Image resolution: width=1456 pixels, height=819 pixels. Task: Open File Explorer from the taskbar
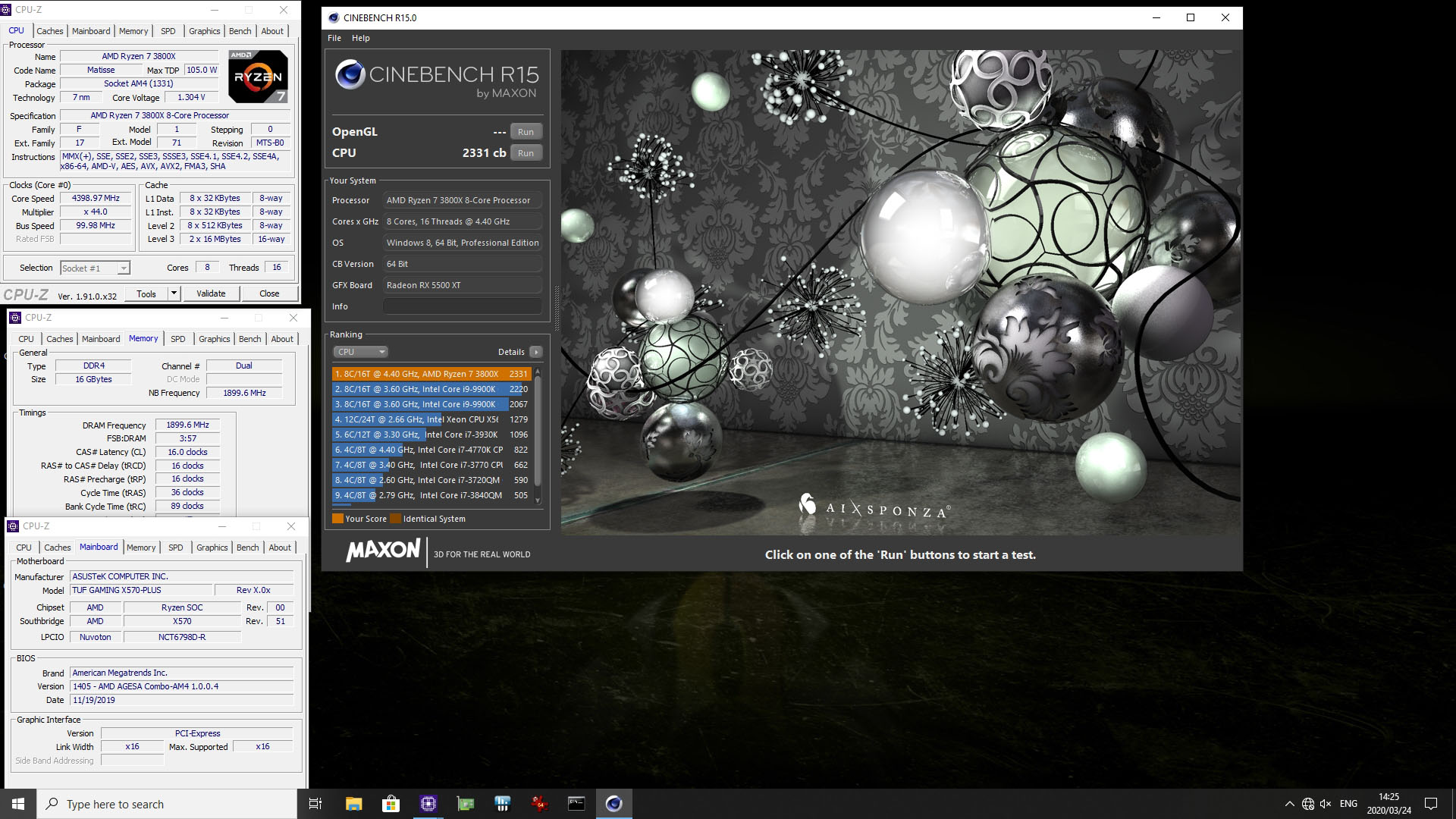coord(353,804)
